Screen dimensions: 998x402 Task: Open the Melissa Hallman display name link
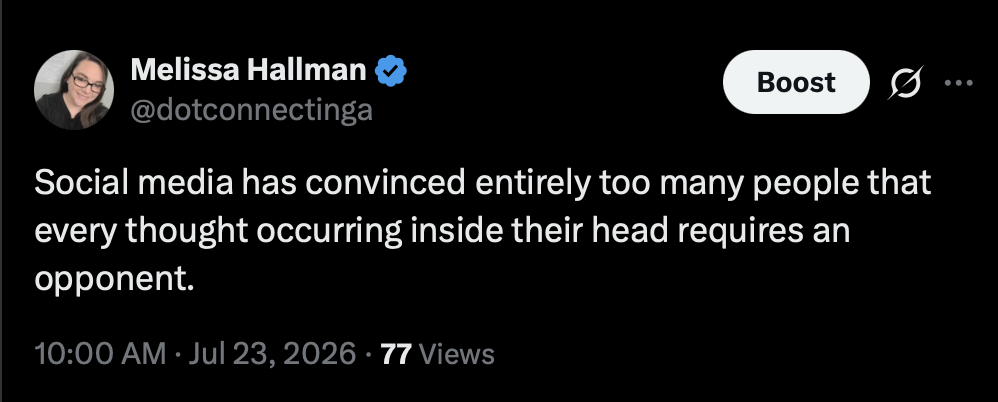249,69
